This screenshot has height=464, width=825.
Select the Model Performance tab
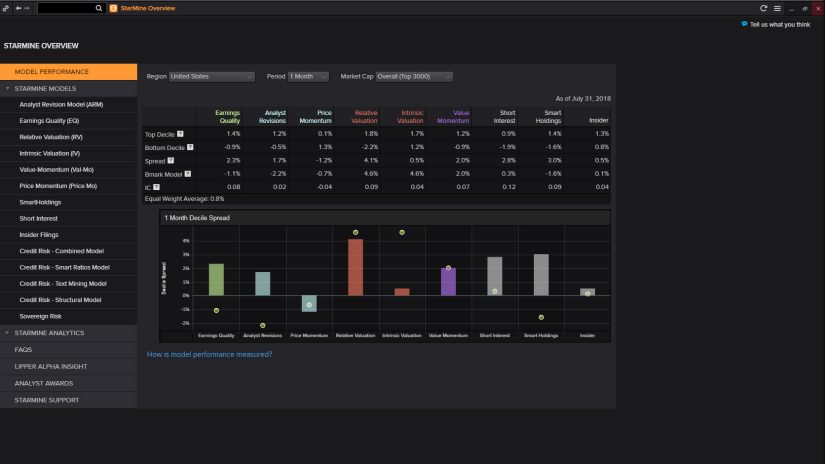[68, 72]
